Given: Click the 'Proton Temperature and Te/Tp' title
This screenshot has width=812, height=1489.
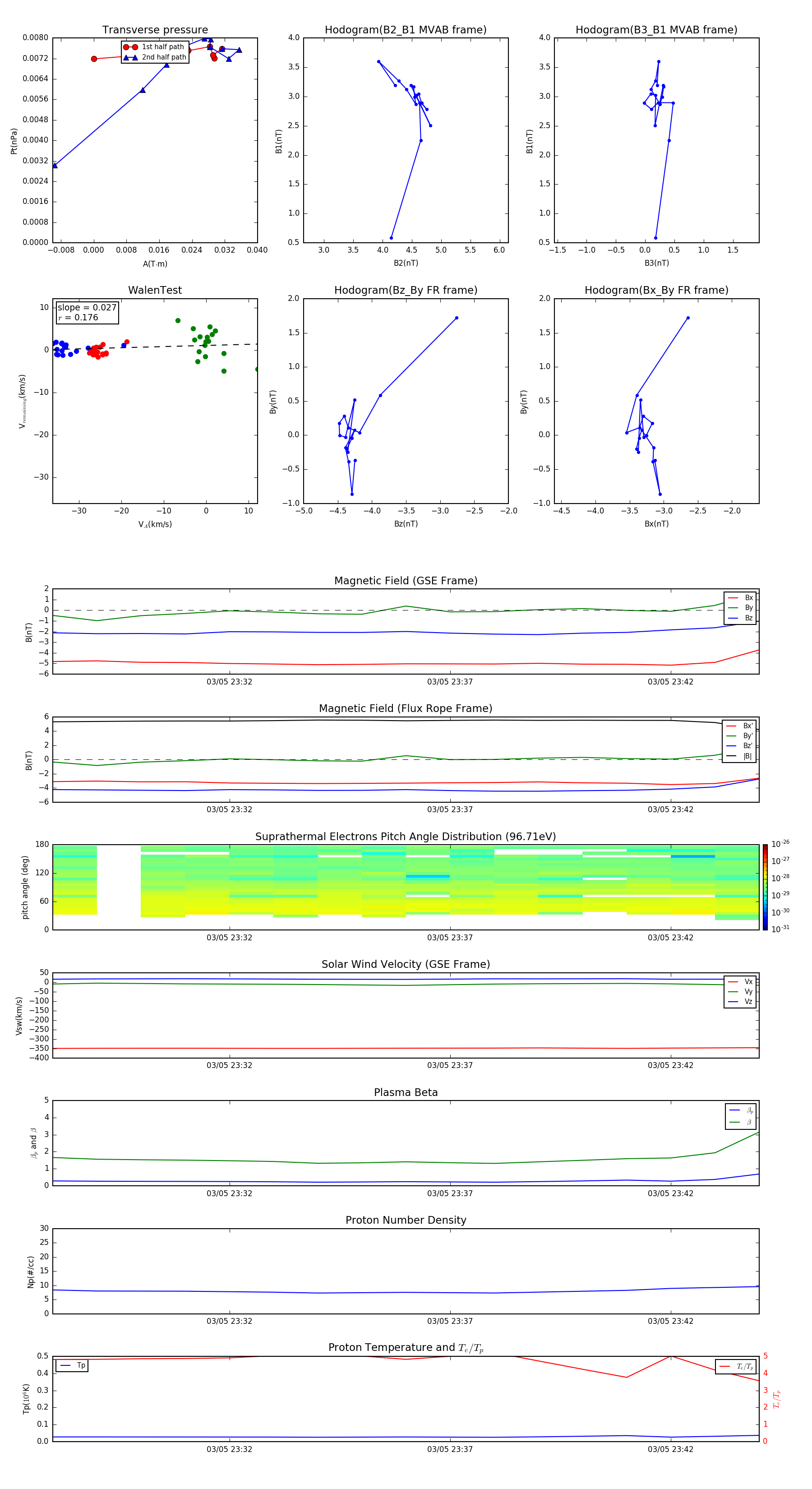Looking at the screenshot, I should (406, 1348).
